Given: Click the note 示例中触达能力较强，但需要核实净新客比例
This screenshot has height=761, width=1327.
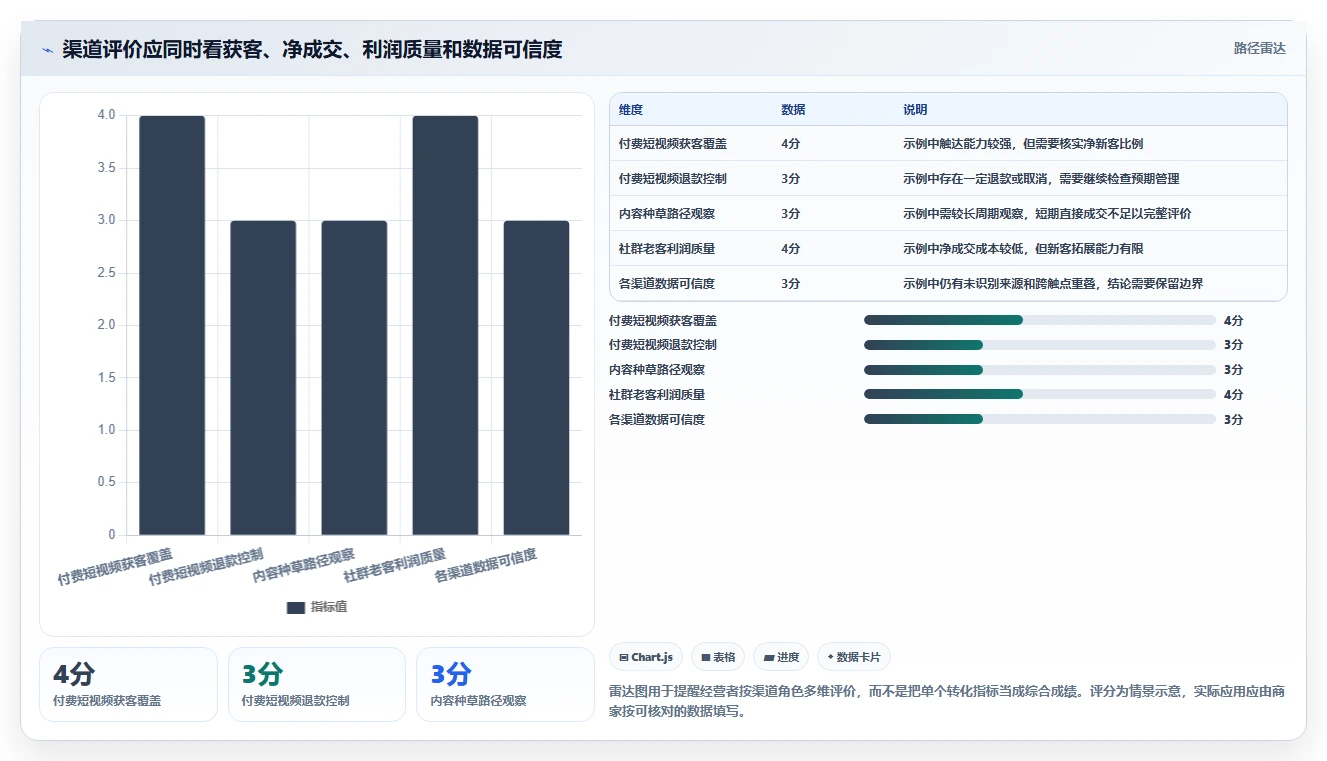Looking at the screenshot, I should point(1023,144).
